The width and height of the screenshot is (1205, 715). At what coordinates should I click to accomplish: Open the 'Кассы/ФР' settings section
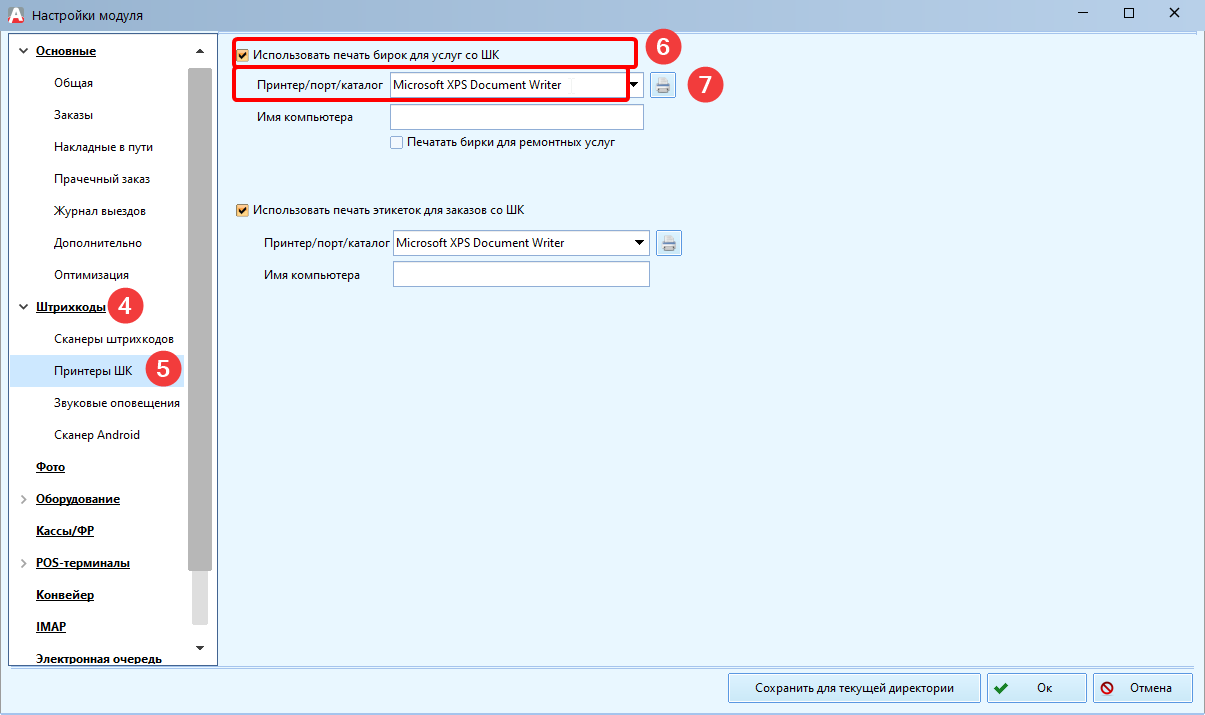65,531
